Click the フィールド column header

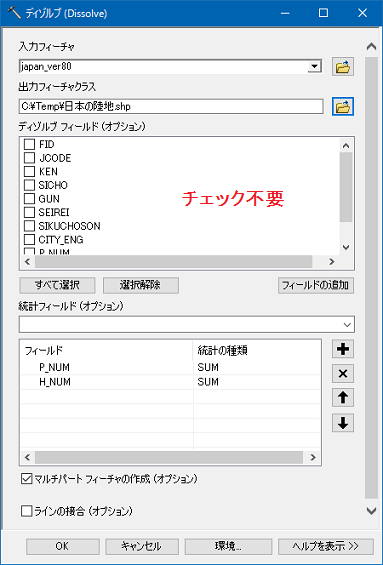point(107,350)
